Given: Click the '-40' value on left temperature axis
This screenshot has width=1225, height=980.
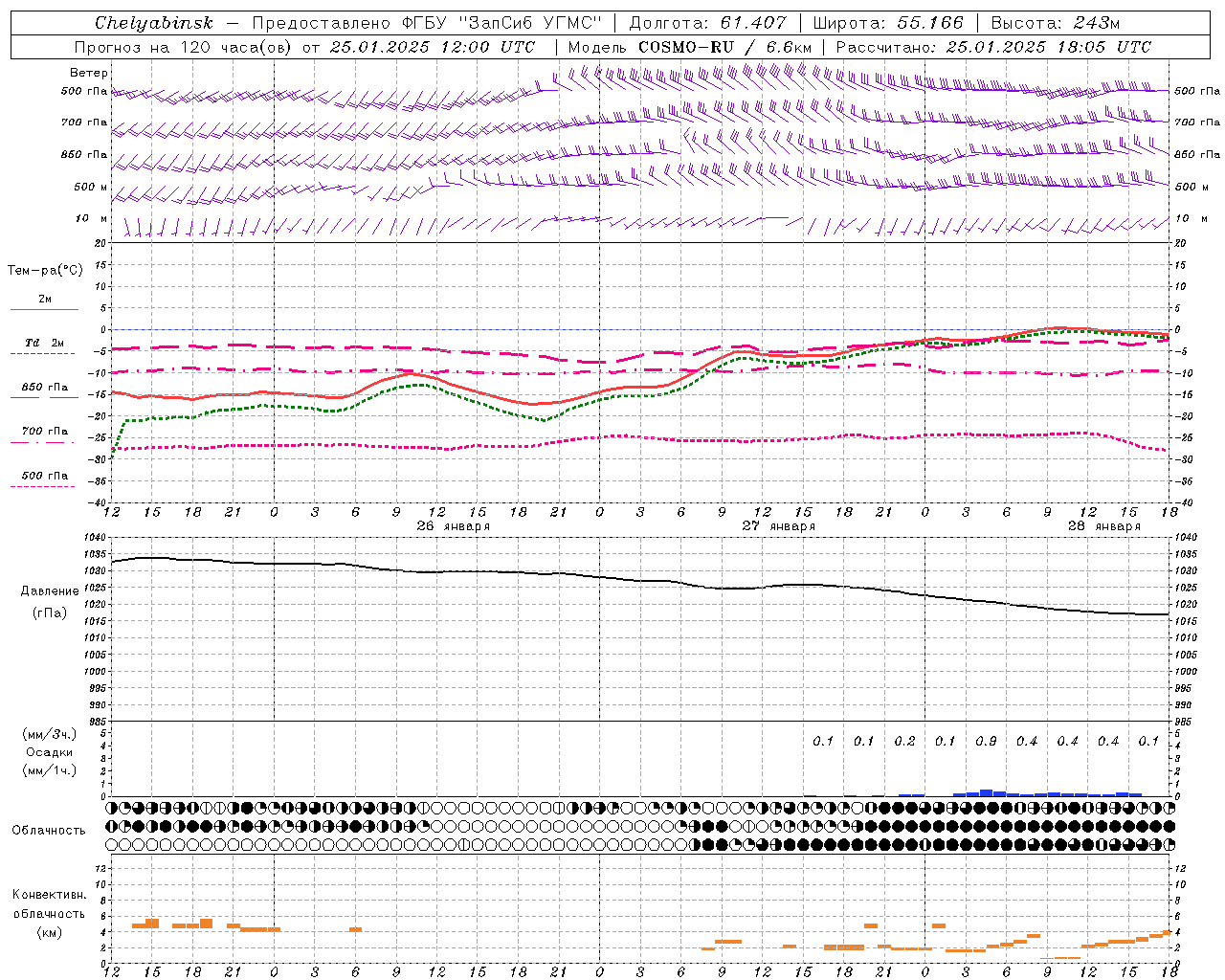Looking at the screenshot, I should point(99,502).
